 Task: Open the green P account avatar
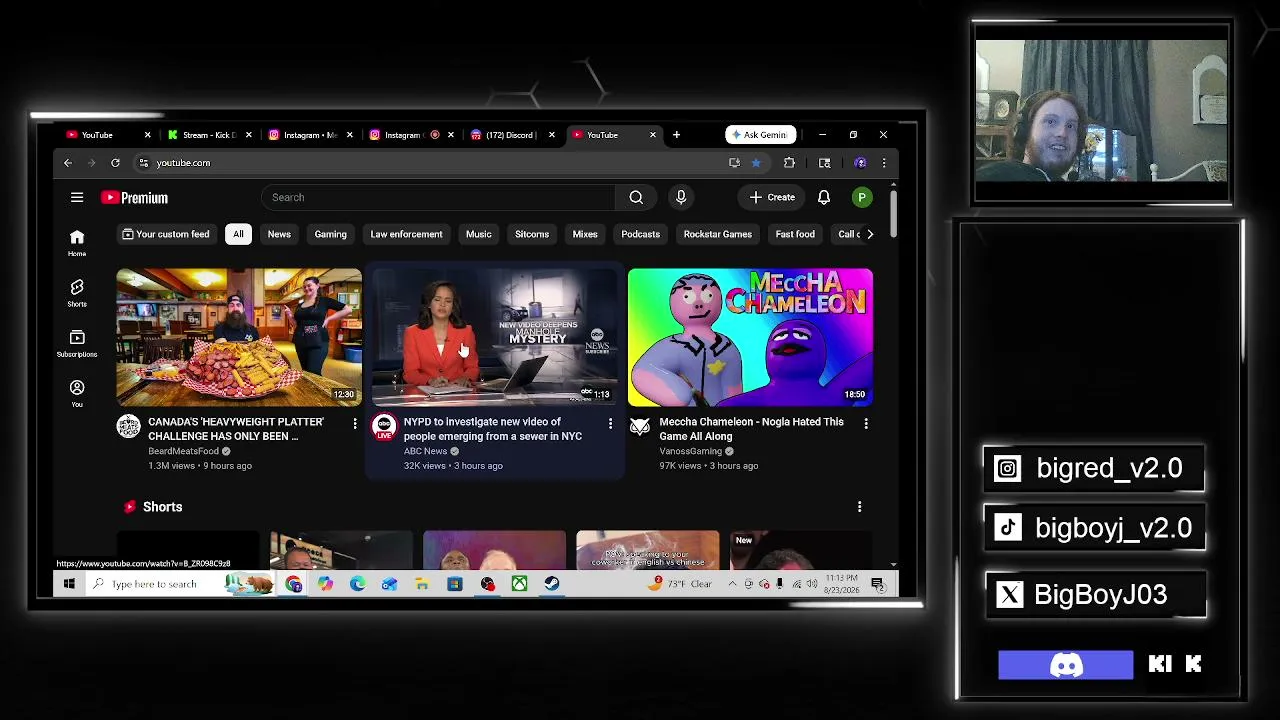pos(861,197)
